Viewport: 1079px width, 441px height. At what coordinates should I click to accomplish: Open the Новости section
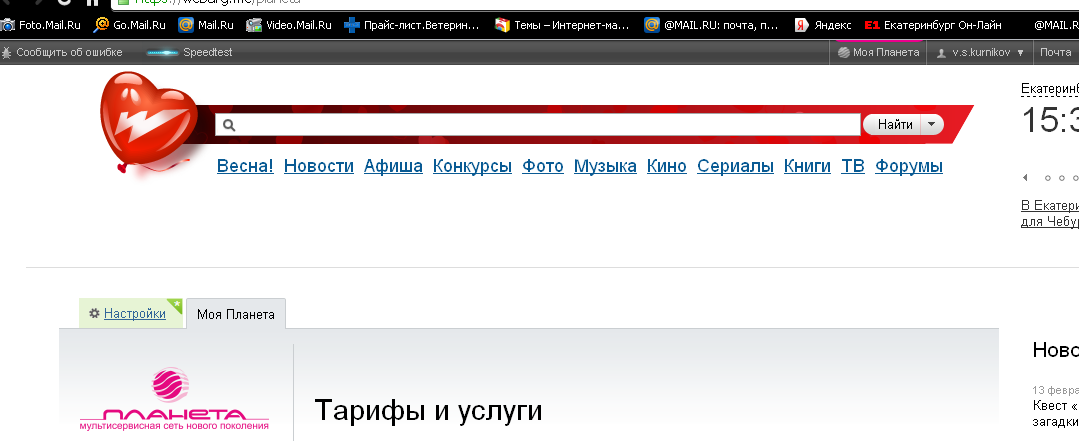point(319,166)
